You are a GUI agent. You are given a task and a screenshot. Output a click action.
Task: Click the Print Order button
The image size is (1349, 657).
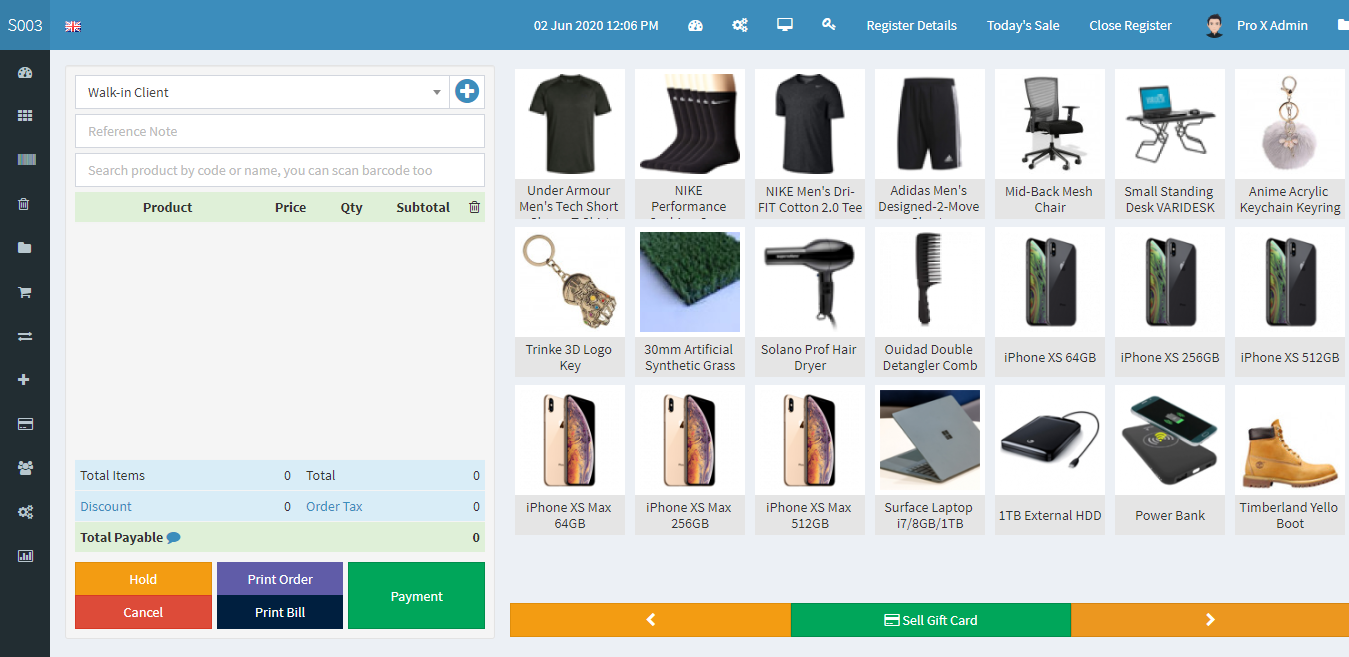pyautogui.click(x=280, y=579)
